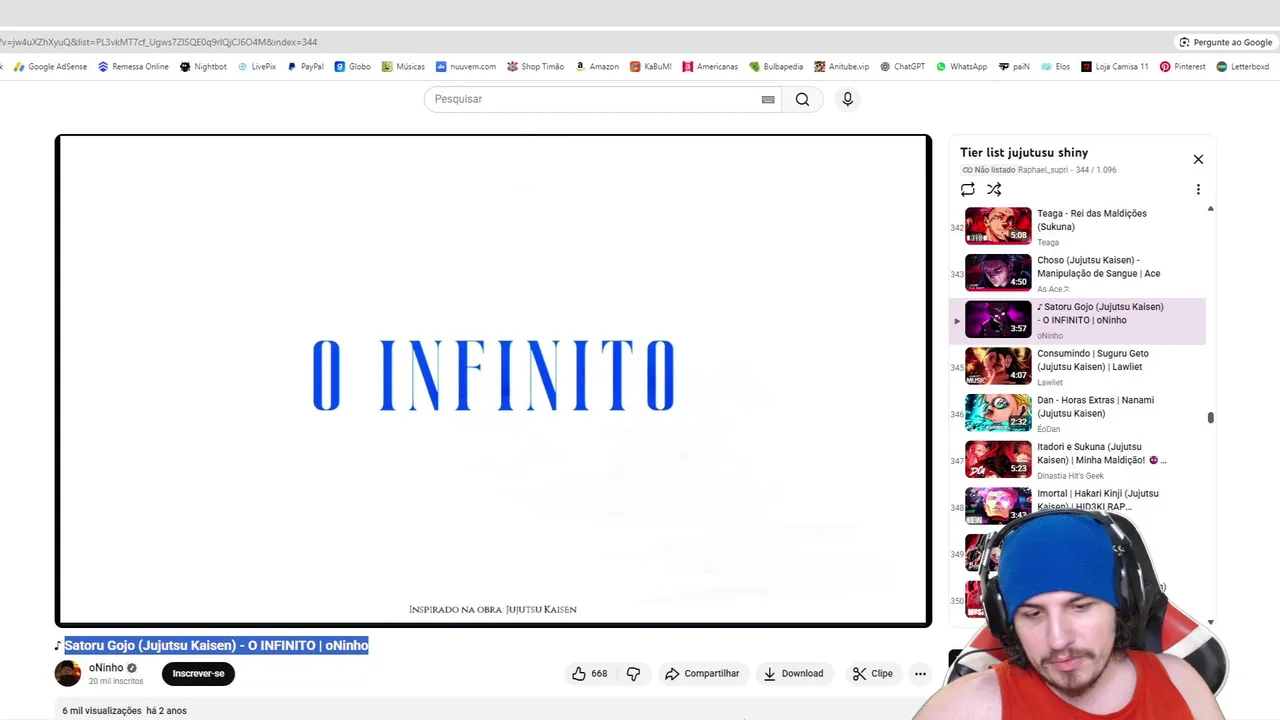Close the Tier list jujutusu shiny playlist panel
The image size is (1280, 720).
[x=1198, y=159]
